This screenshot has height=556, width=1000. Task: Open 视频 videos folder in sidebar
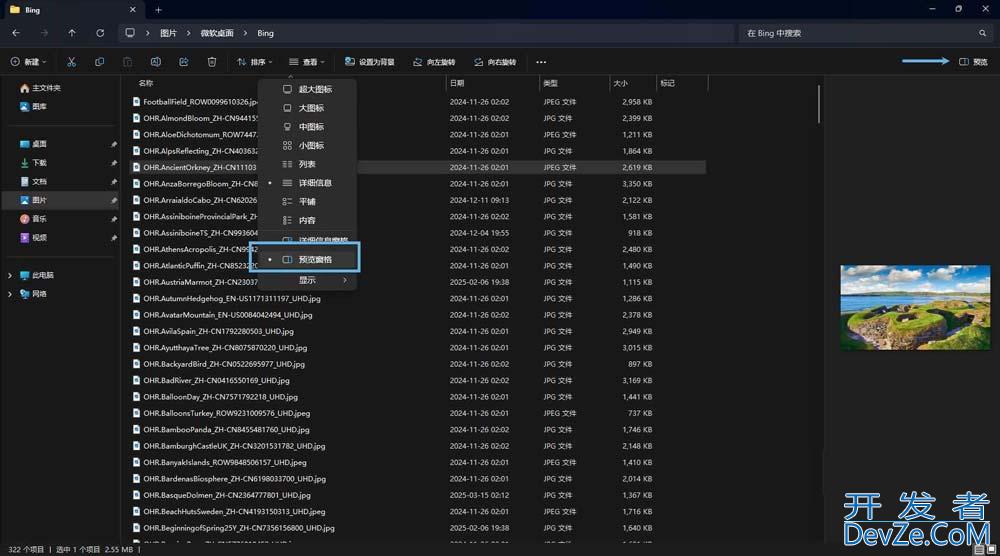tap(33, 238)
